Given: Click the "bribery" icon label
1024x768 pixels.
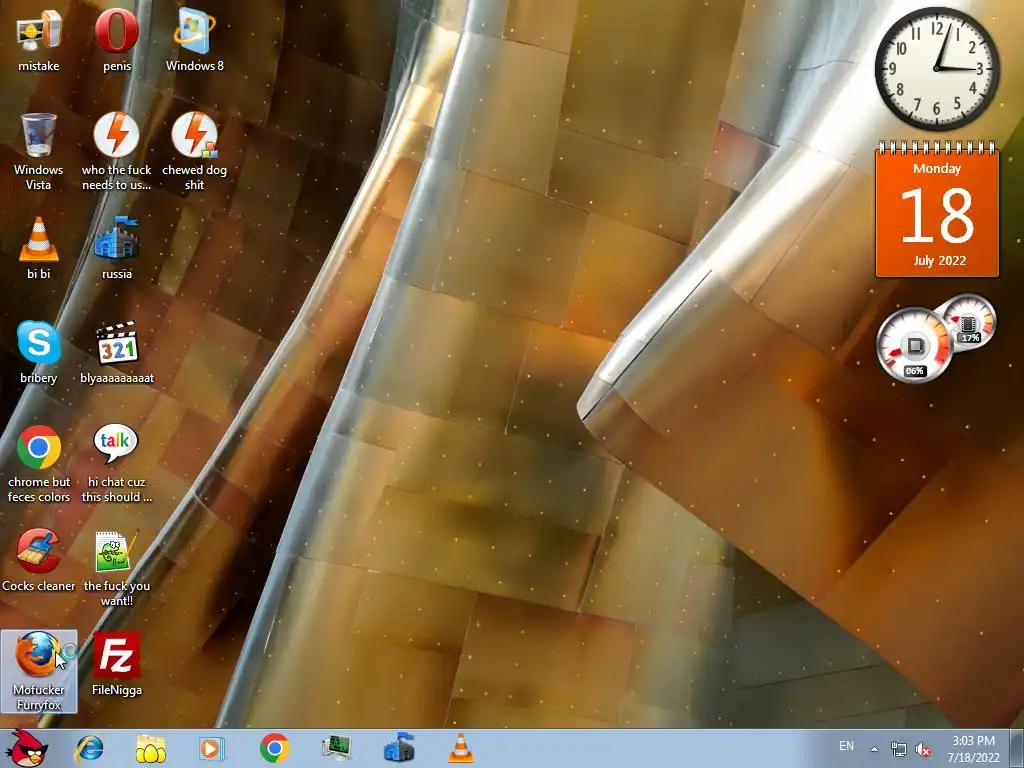Looking at the screenshot, I should click(39, 378).
